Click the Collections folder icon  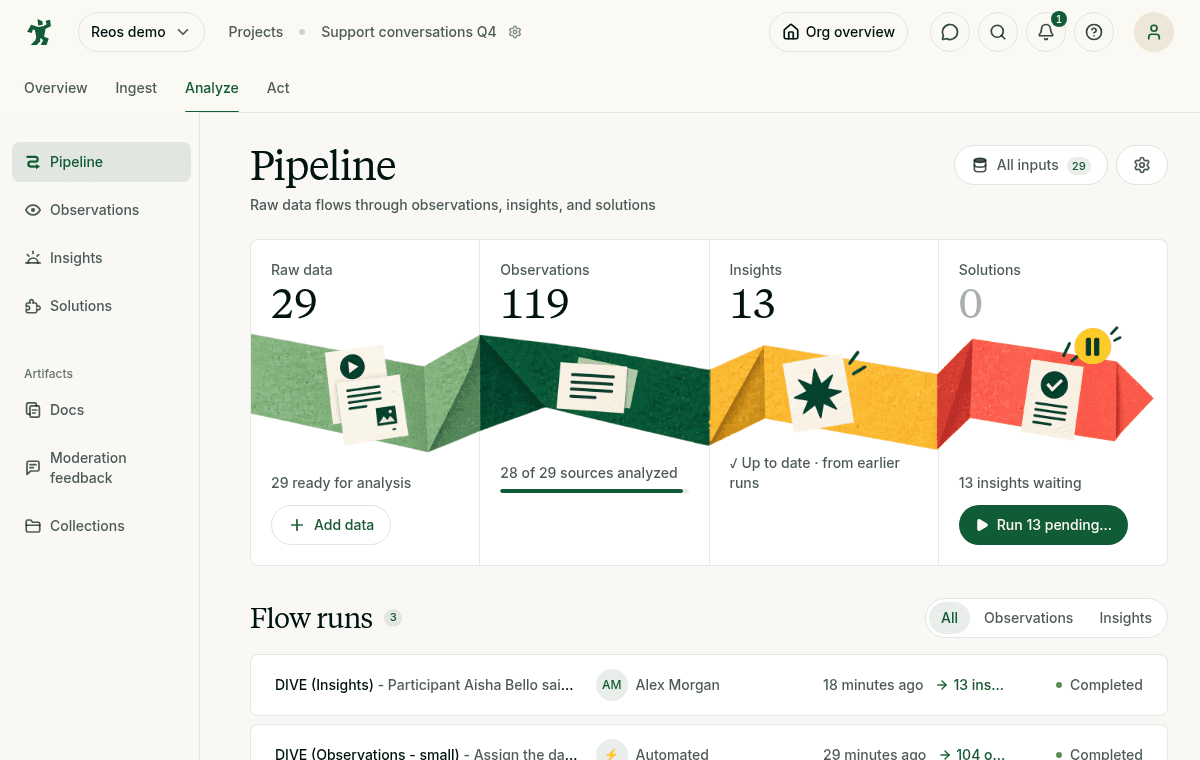[x=33, y=526]
